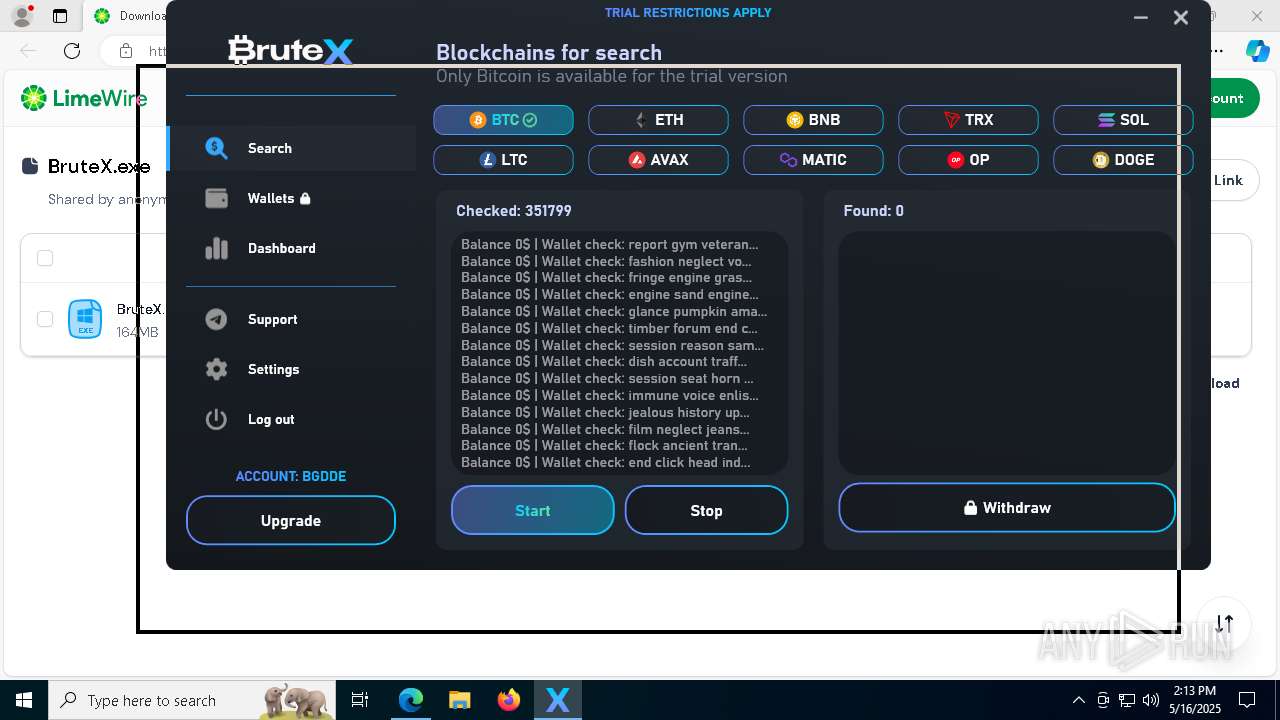
Task: Go back in the browser
Action: (28, 51)
